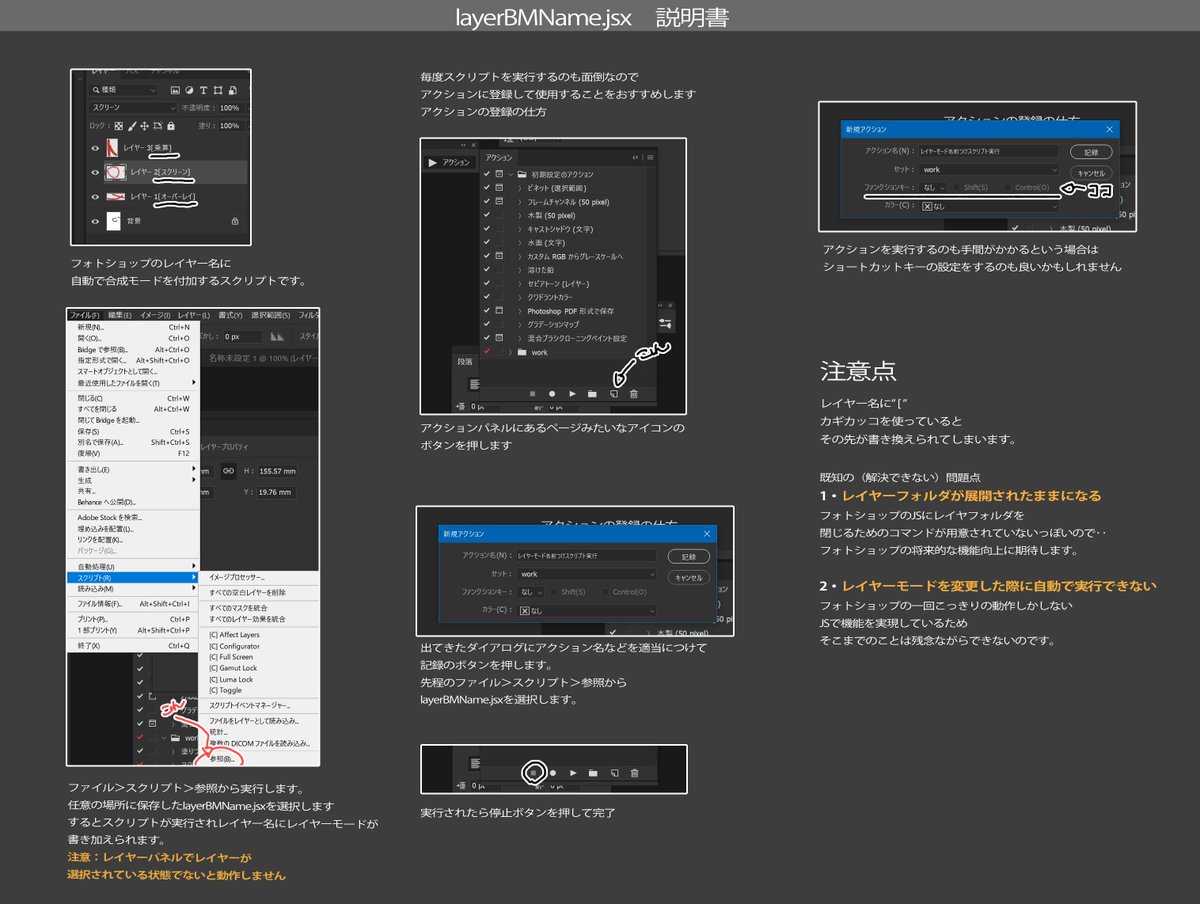The width and height of the screenshot is (1200, 904).
Task: Click the lock all padlock icon beside ロック
Action: click(171, 126)
